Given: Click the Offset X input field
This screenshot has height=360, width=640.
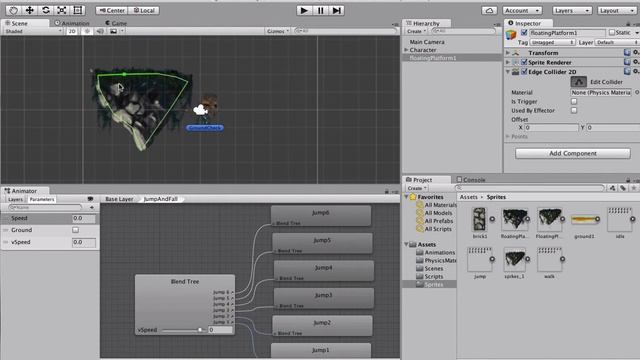Looking at the screenshot, I should 551,128.
